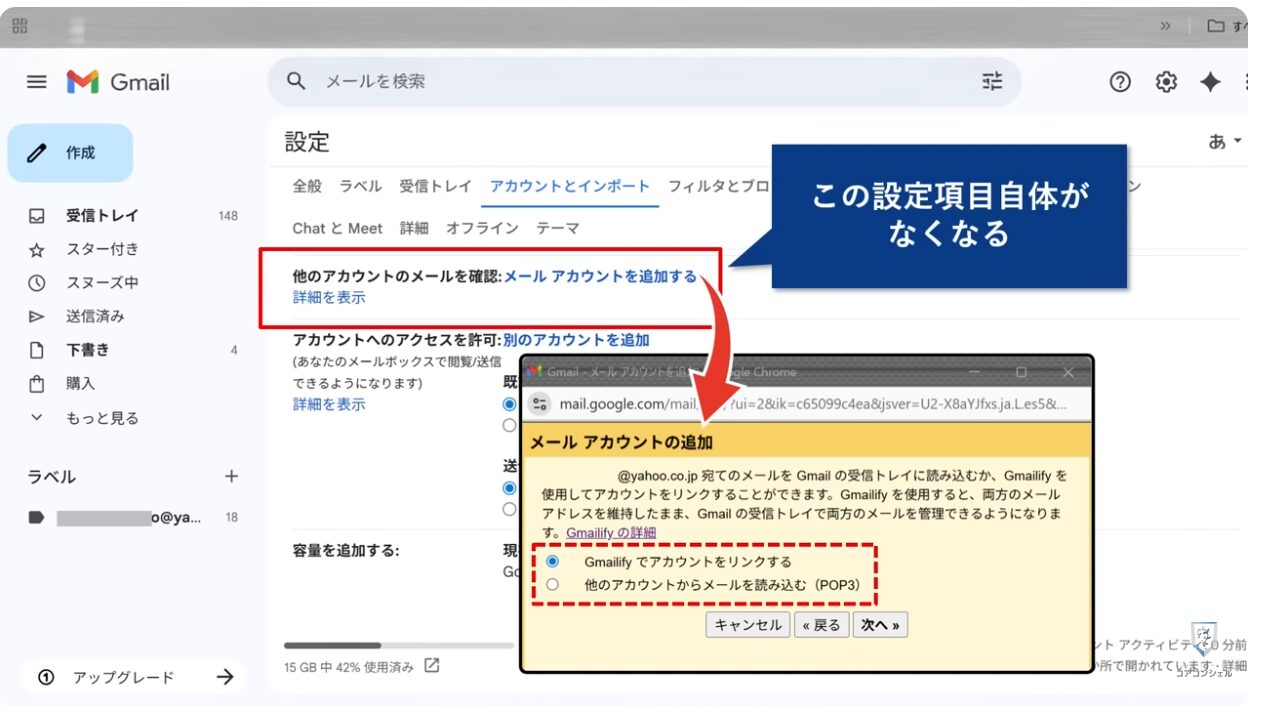Select Gmailify でアカウントをリンクする radio option

(x=552, y=561)
